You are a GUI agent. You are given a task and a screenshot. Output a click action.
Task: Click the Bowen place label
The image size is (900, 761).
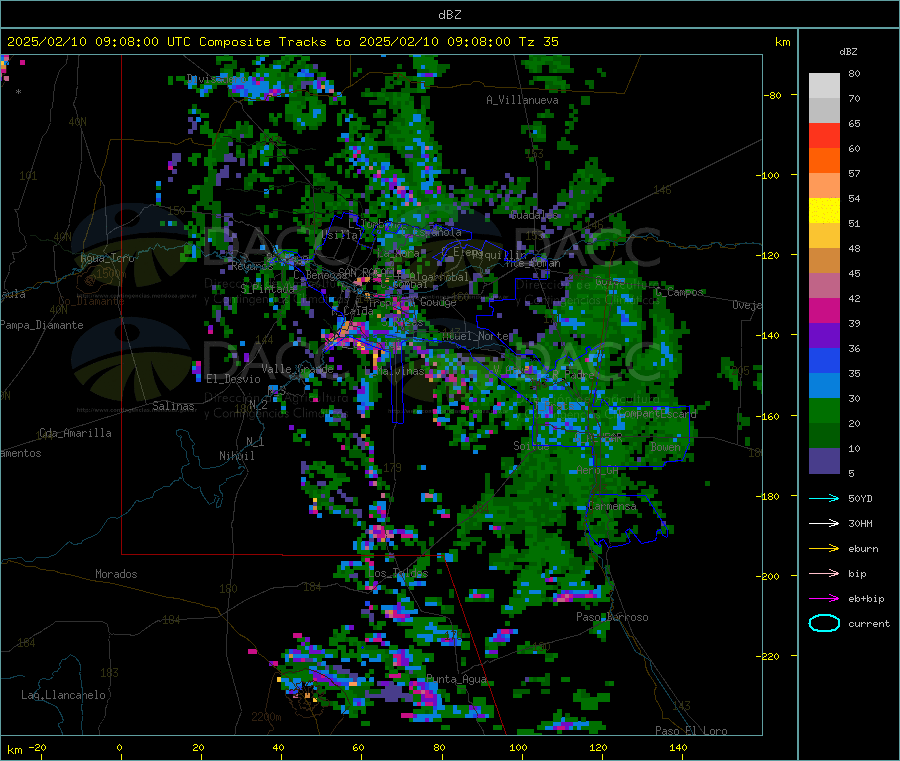tap(665, 446)
